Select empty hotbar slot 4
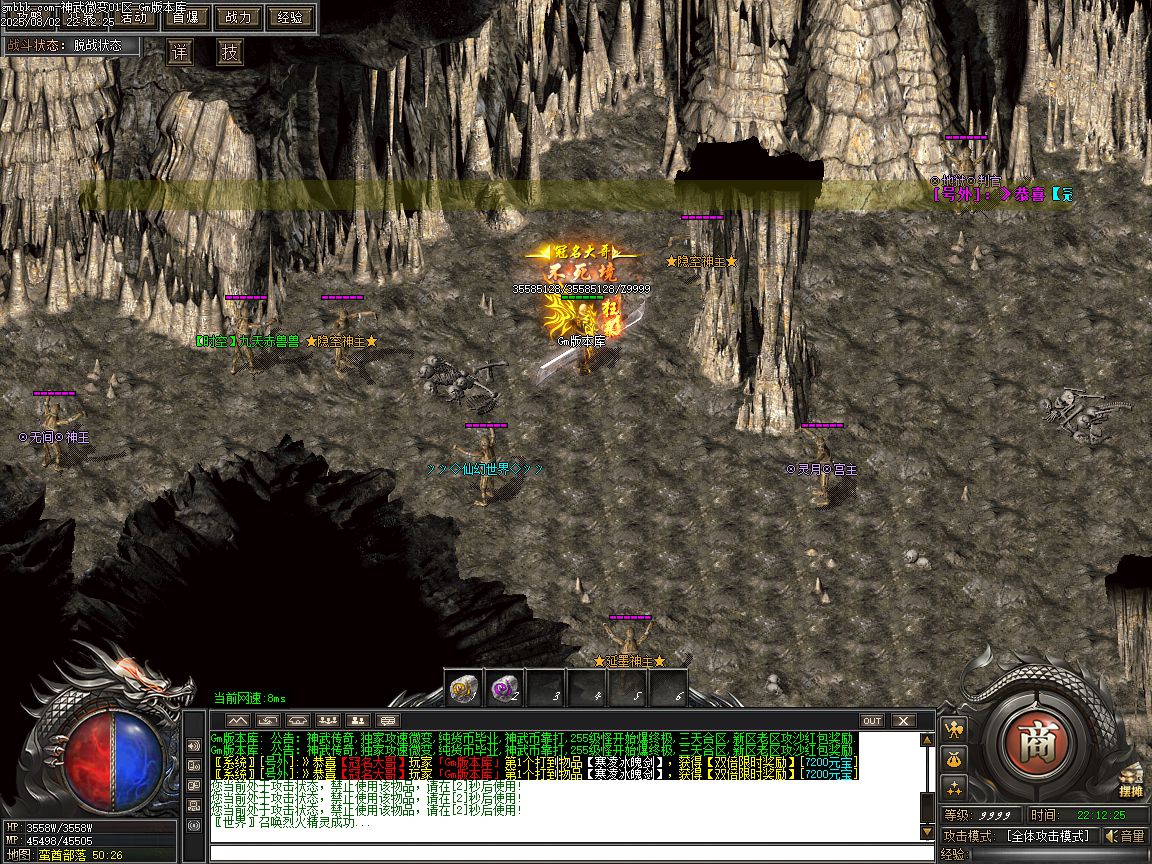This screenshot has width=1152, height=864. click(x=588, y=688)
